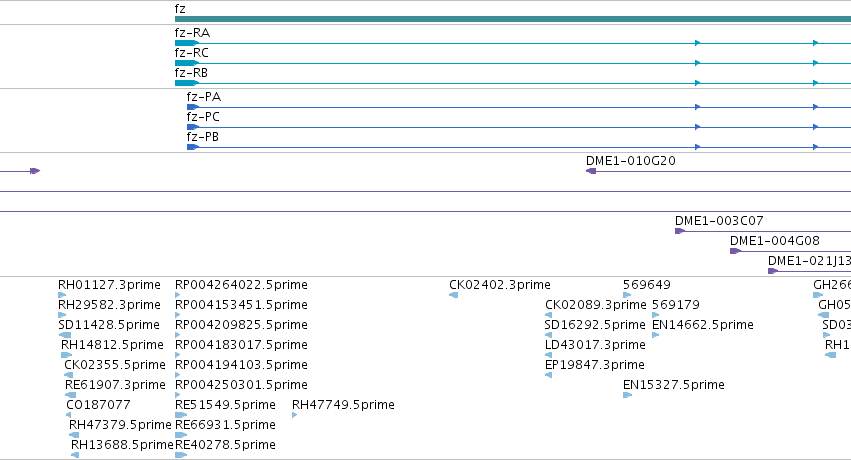Click the fz-RA transcript label
The image size is (851, 460).
(192, 33)
